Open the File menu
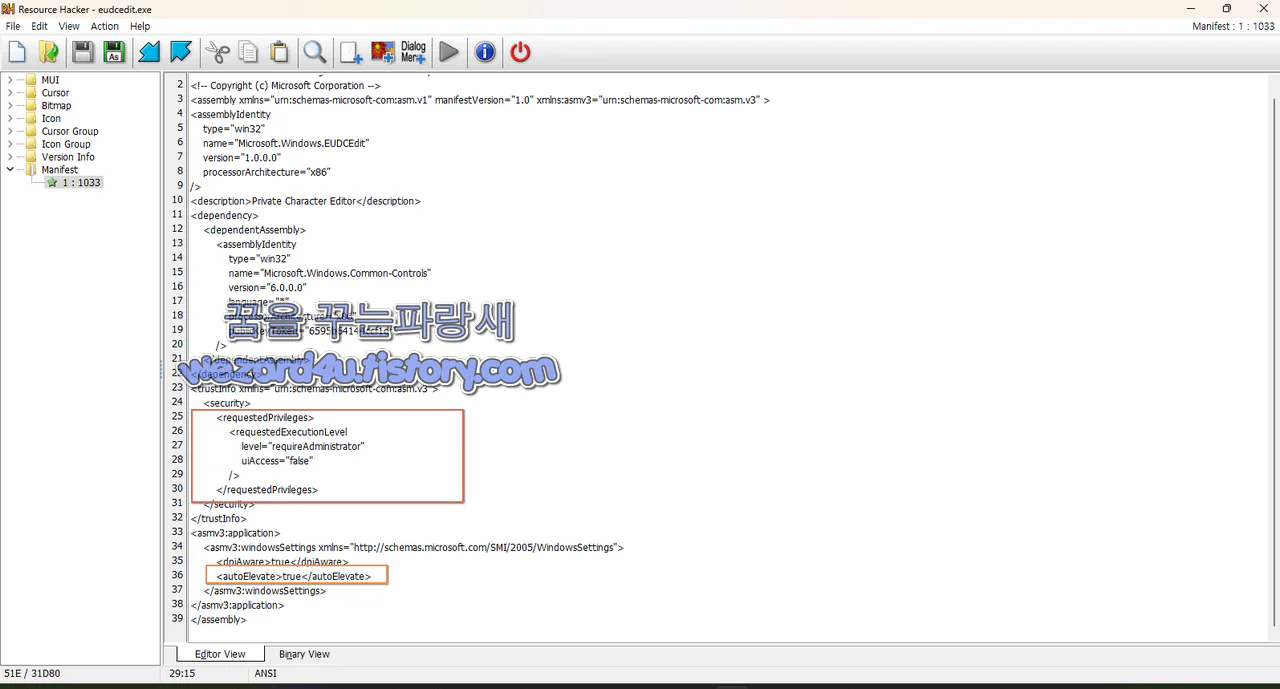This screenshot has width=1280, height=689. click(x=13, y=26)
